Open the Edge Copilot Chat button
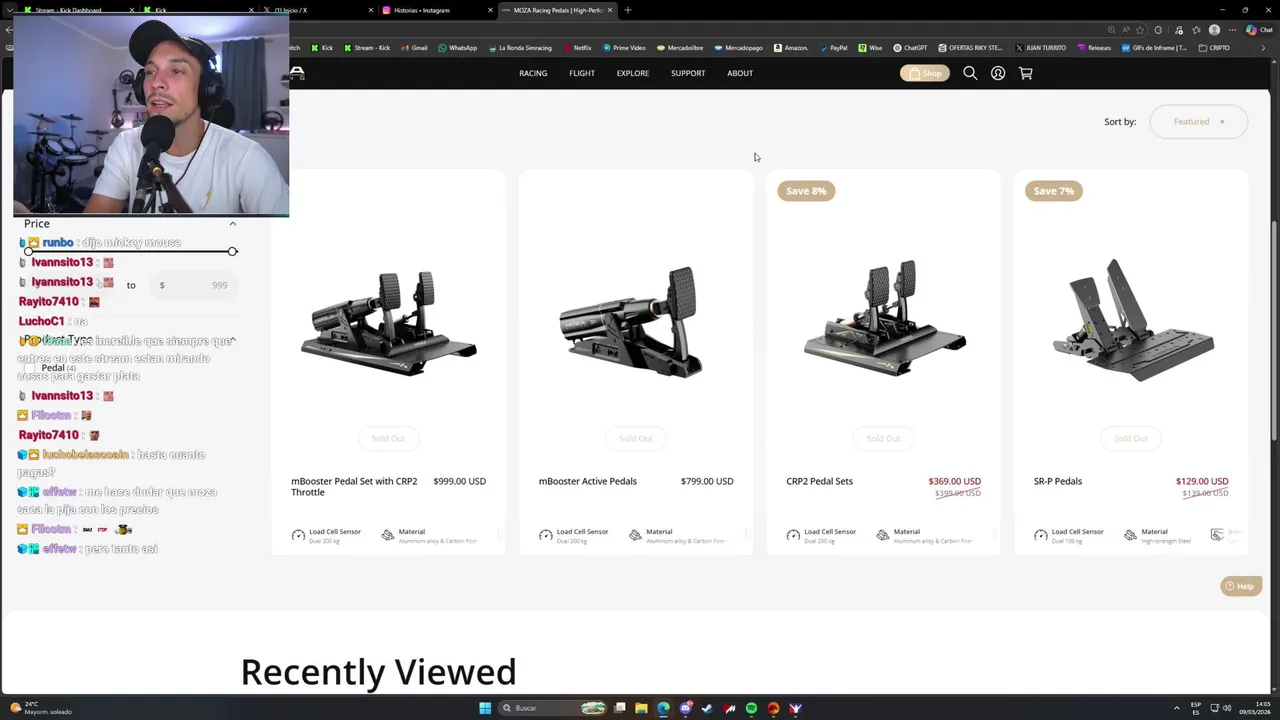1280x720 pixels. coord(1259,30)
